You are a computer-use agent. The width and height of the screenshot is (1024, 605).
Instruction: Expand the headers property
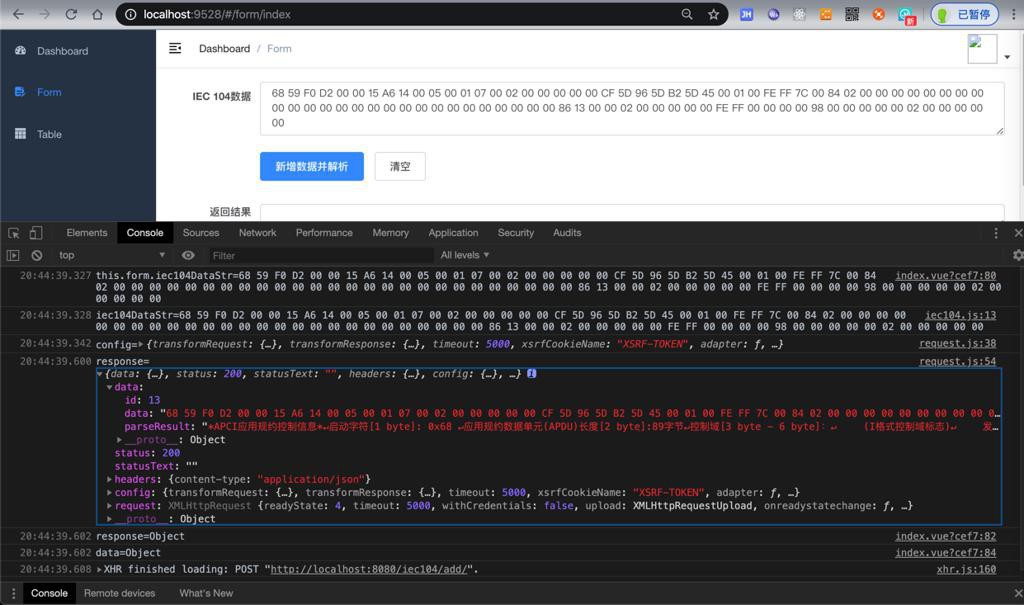point(109,480)
